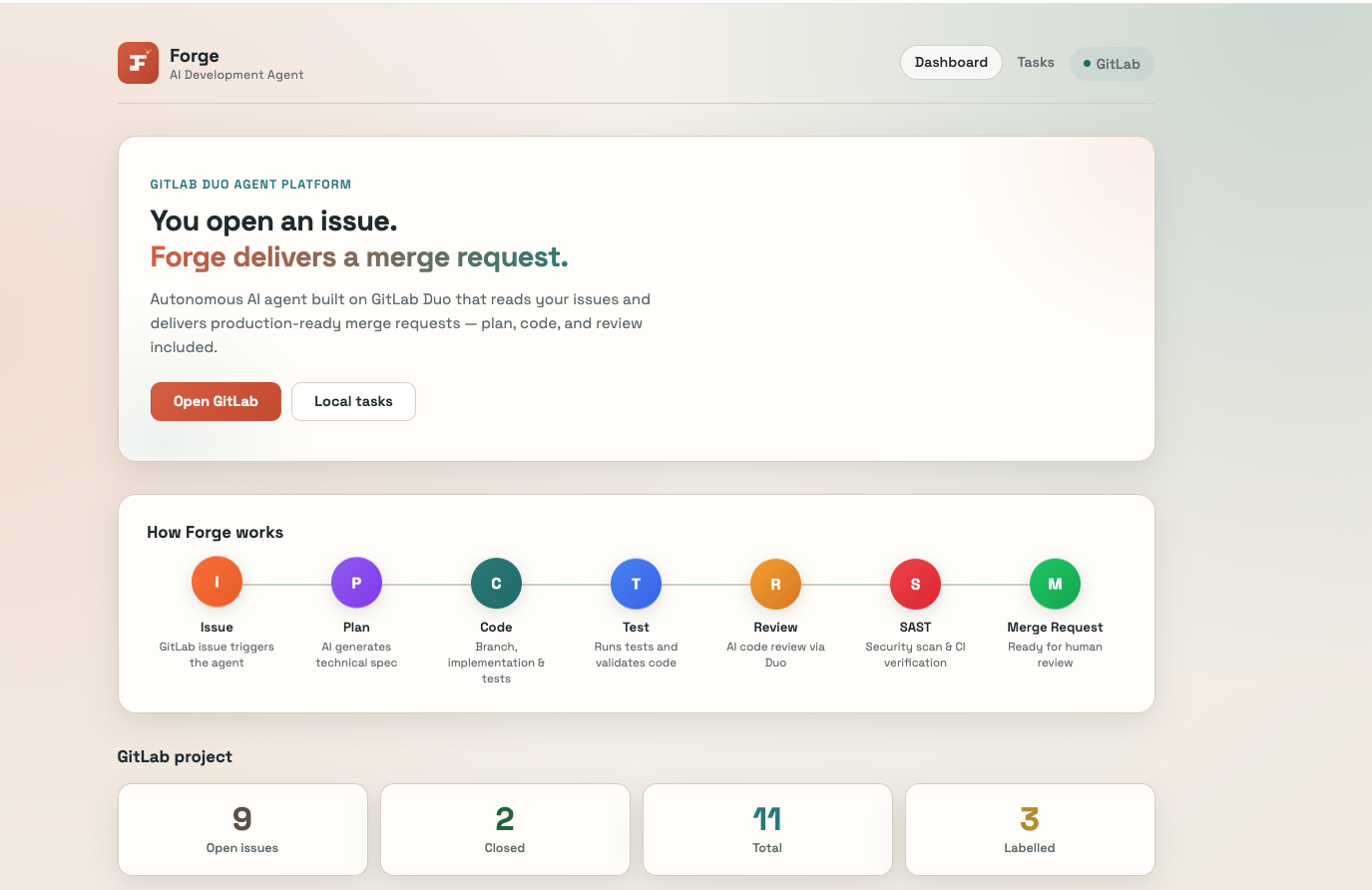Viewport: 1372px width, 890px height.
Task: Click the Forge title text in header
Action: tap(194, 56)
